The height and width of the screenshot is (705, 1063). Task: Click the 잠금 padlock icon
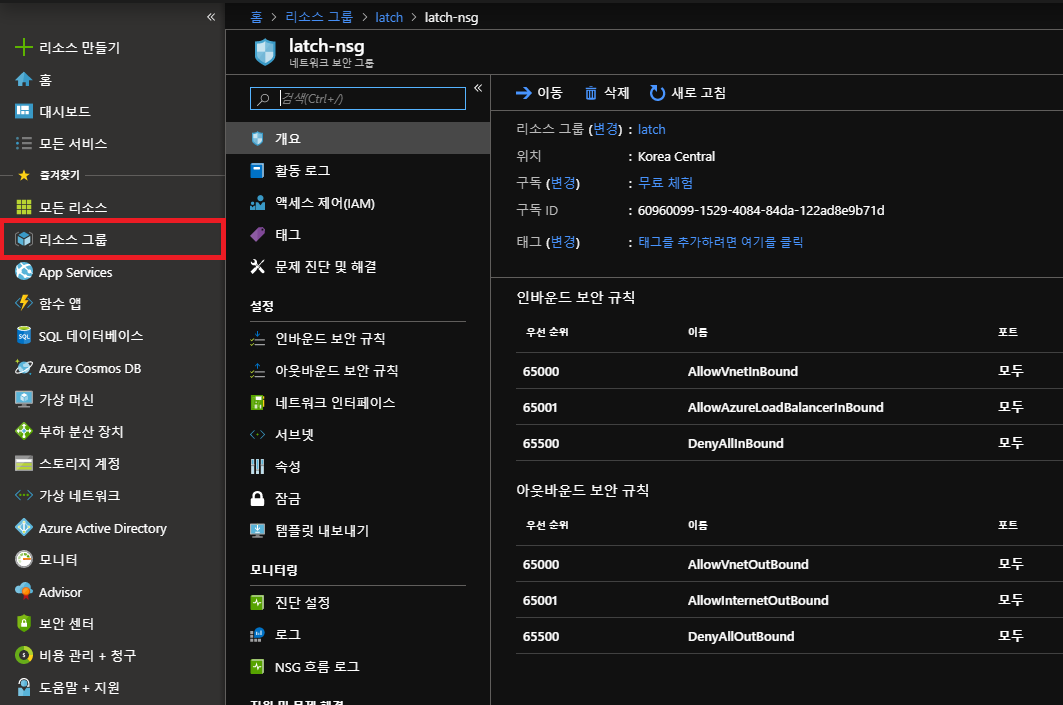(257, 498)
